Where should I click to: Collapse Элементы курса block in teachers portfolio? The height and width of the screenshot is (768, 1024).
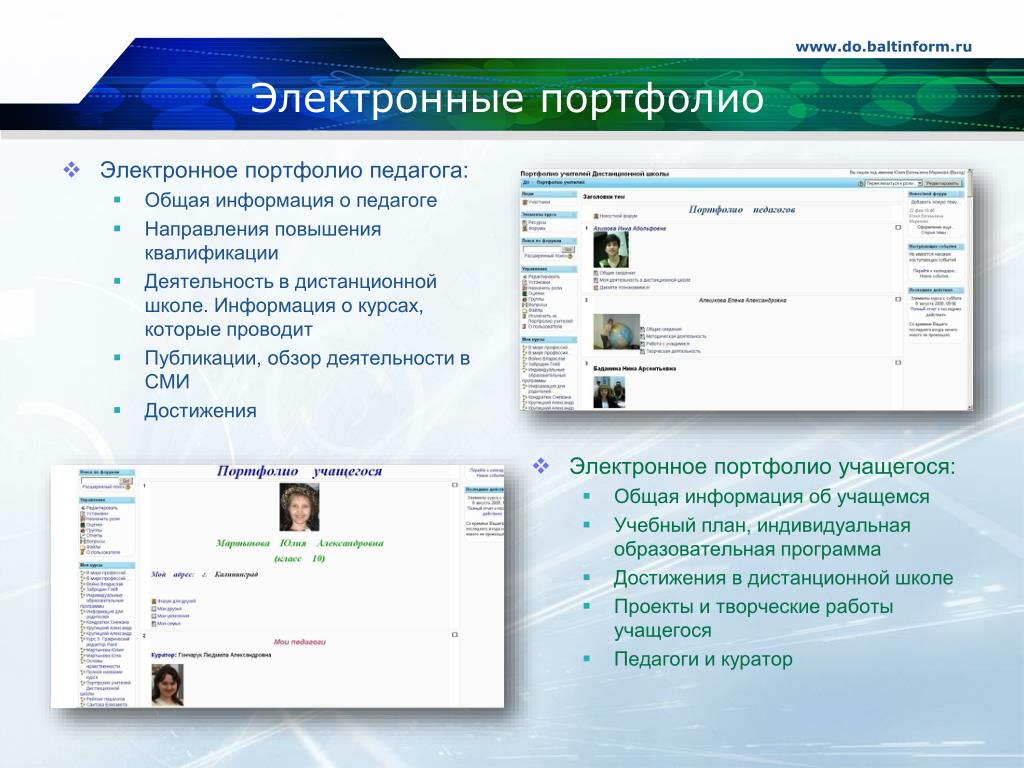point(574,215)
